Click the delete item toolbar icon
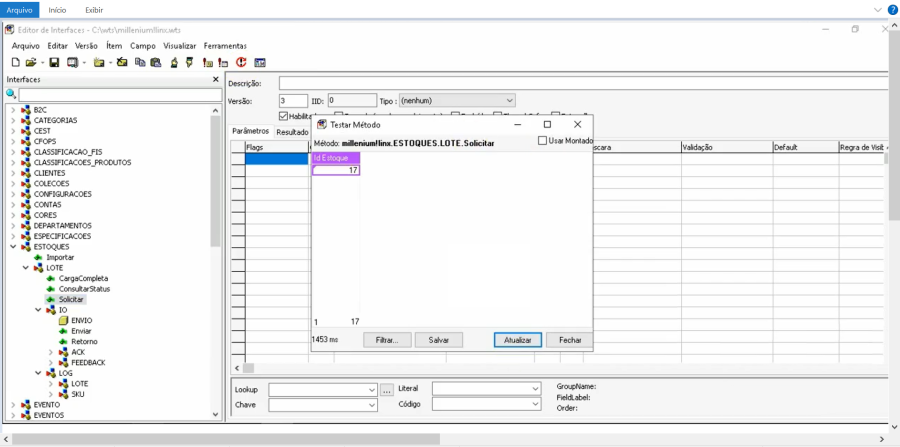900x447 pixels. 122,63
